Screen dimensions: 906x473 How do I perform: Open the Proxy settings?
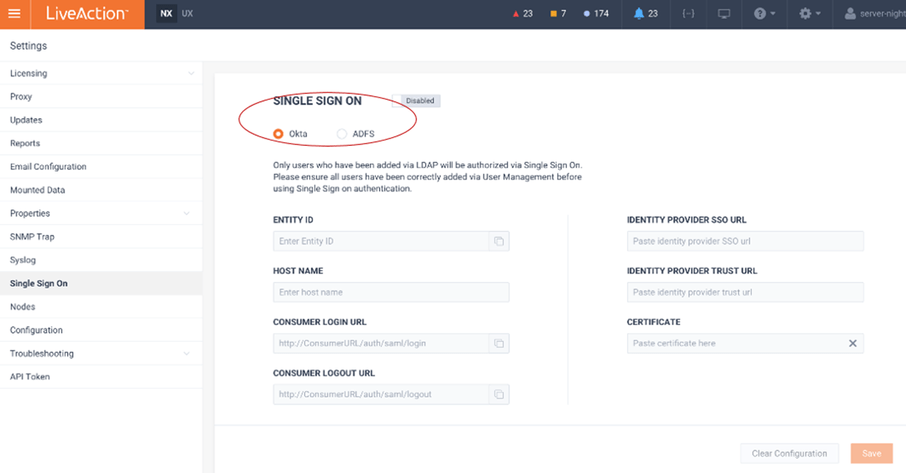(x=101, y=96)
